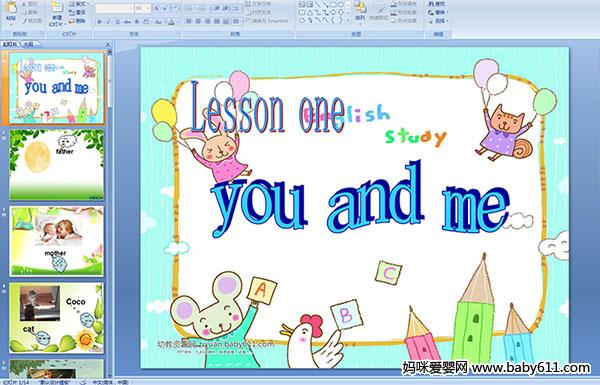600x385 pixels.
Task: Switch to the Outline pane tab
Action: [x=28, y=44]
